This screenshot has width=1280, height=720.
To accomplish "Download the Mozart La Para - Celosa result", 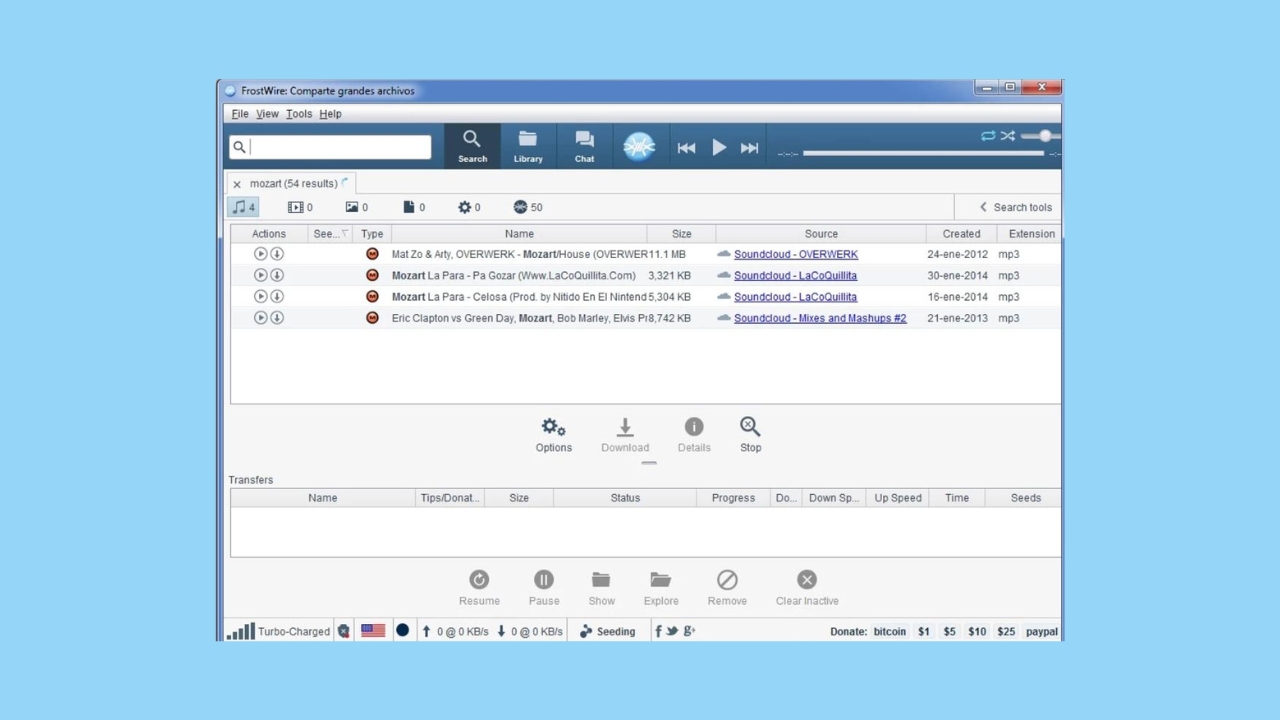I will 277,296.
